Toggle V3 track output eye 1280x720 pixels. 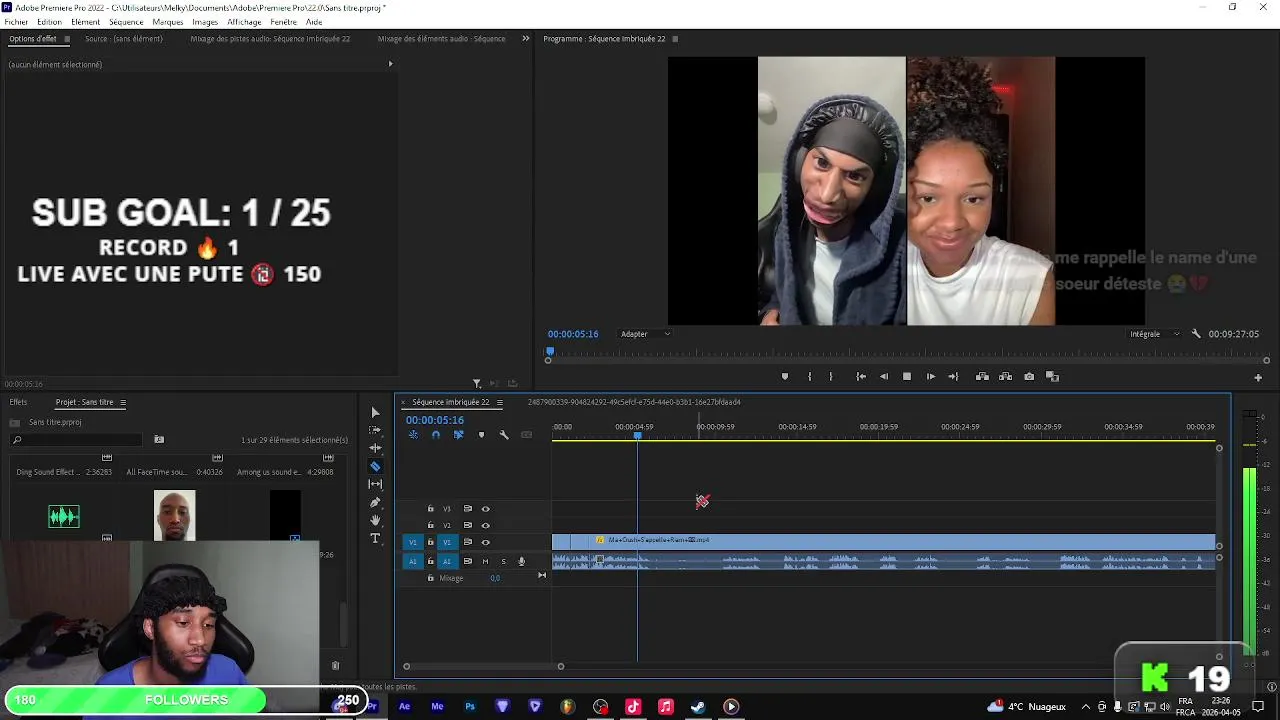click(486, 509)
